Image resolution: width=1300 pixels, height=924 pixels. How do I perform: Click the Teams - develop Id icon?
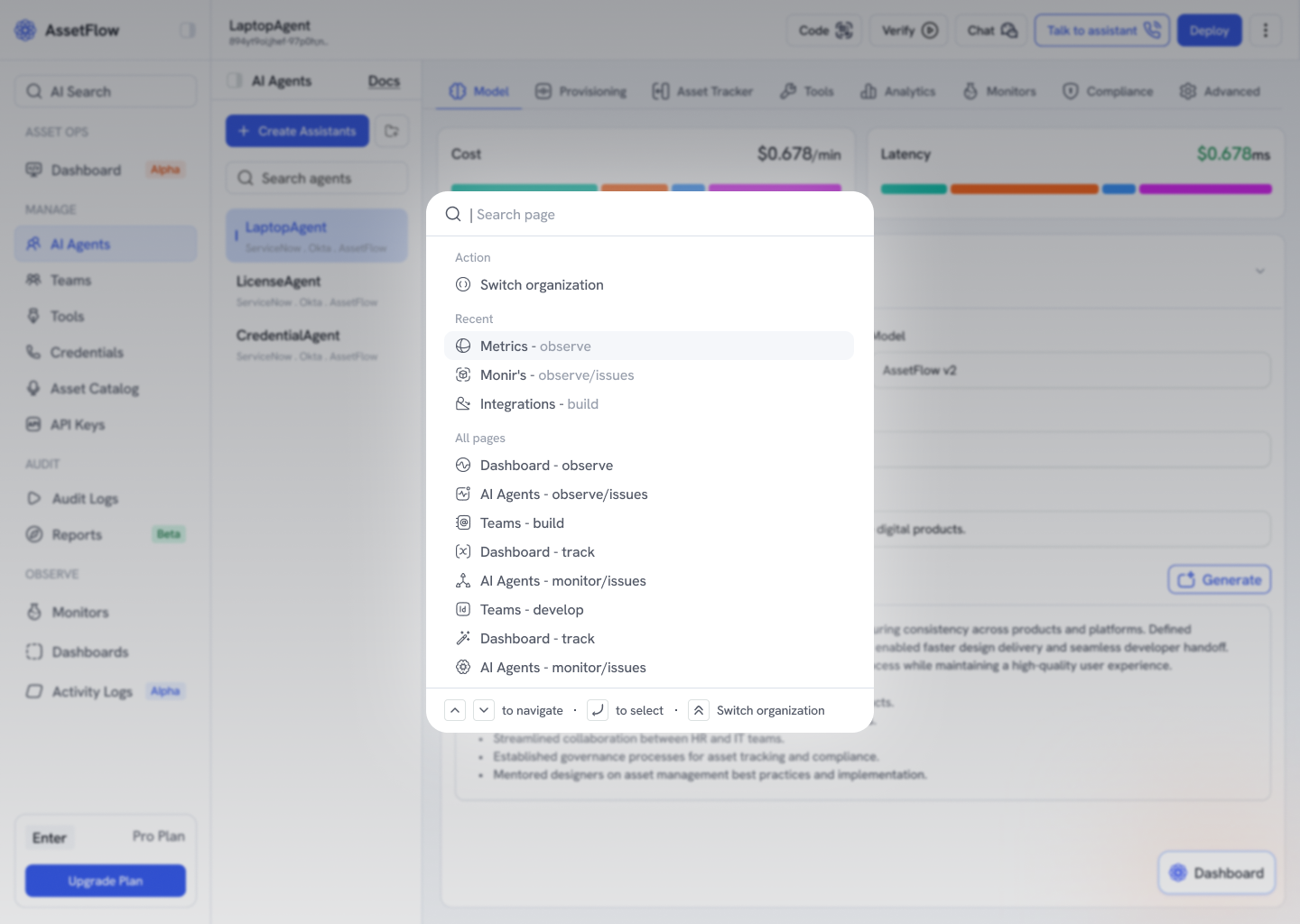click(463, 609)
